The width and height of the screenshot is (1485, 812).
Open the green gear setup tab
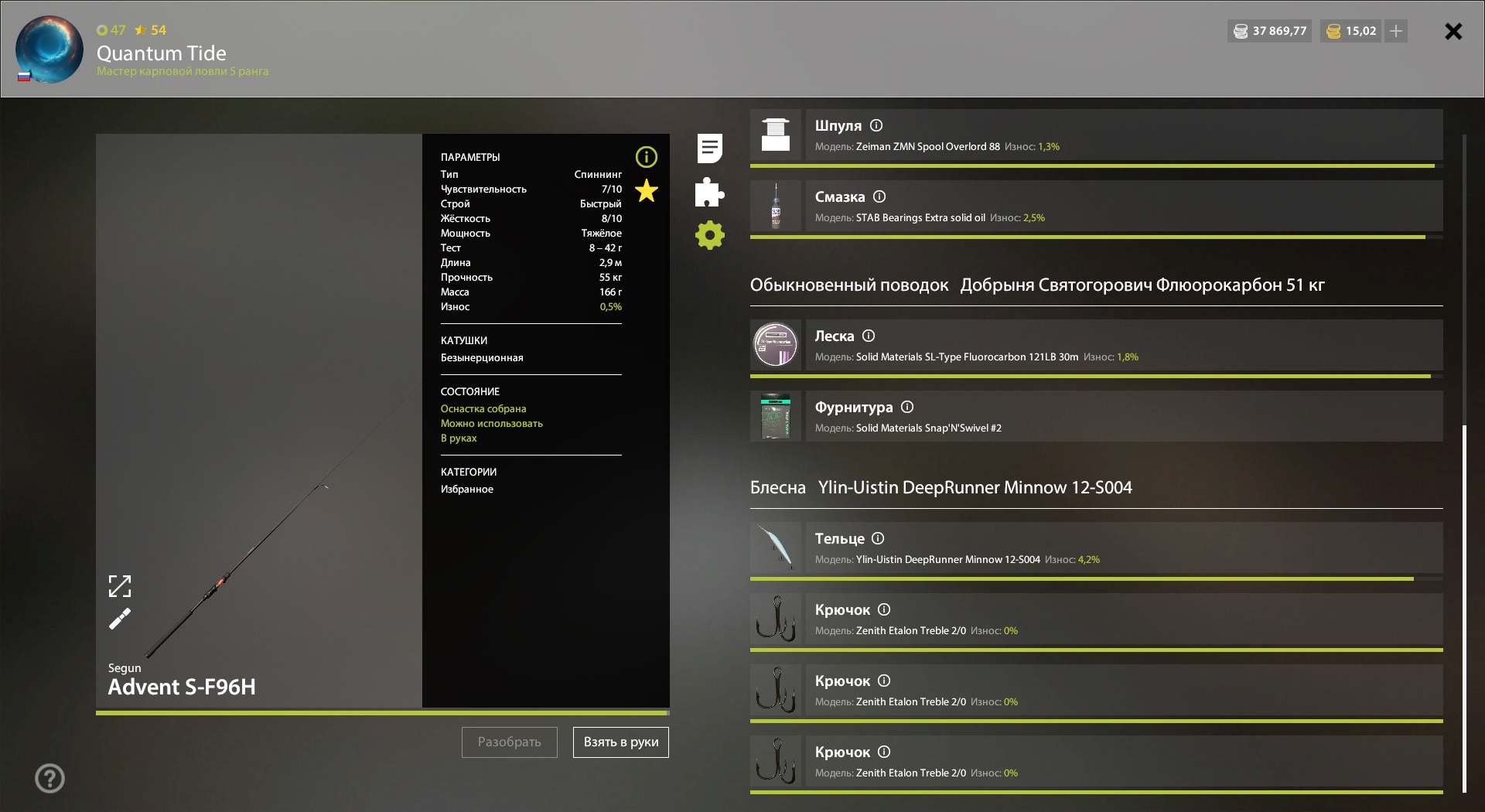pyautogui.click(x=709, y=235)
